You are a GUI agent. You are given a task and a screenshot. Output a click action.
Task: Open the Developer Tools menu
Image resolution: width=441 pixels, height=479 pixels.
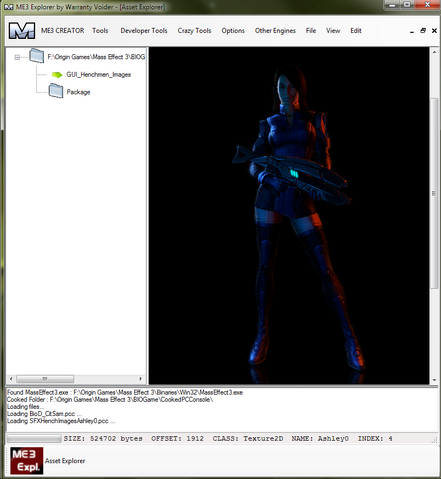pyautogui.click(x=144, y=31)
